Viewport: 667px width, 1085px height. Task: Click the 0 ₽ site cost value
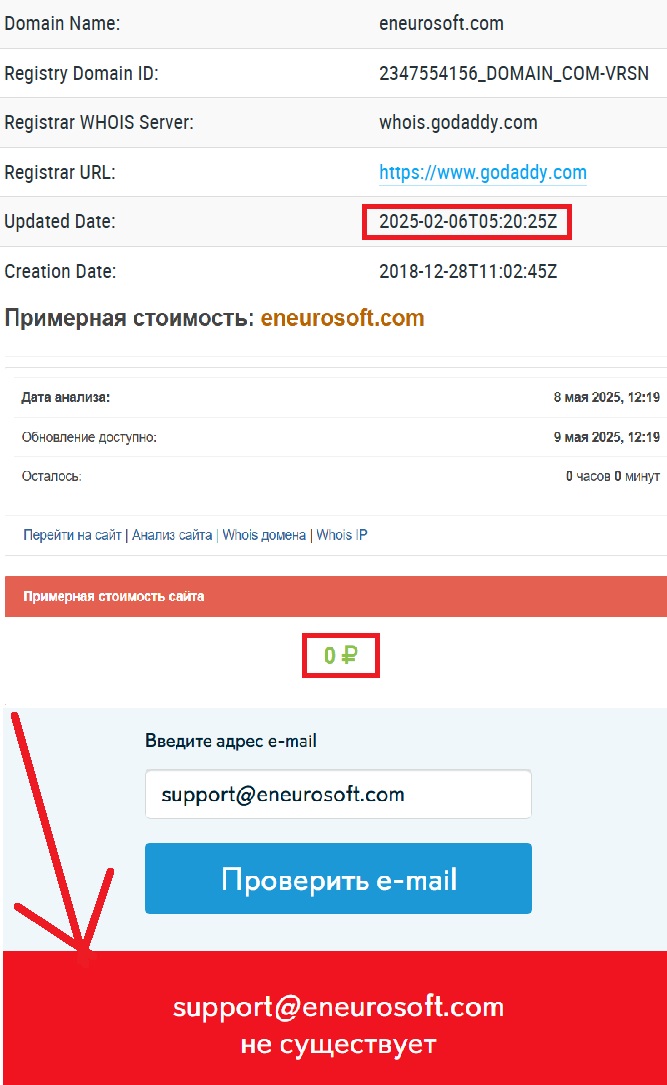(x=340, y=655)
